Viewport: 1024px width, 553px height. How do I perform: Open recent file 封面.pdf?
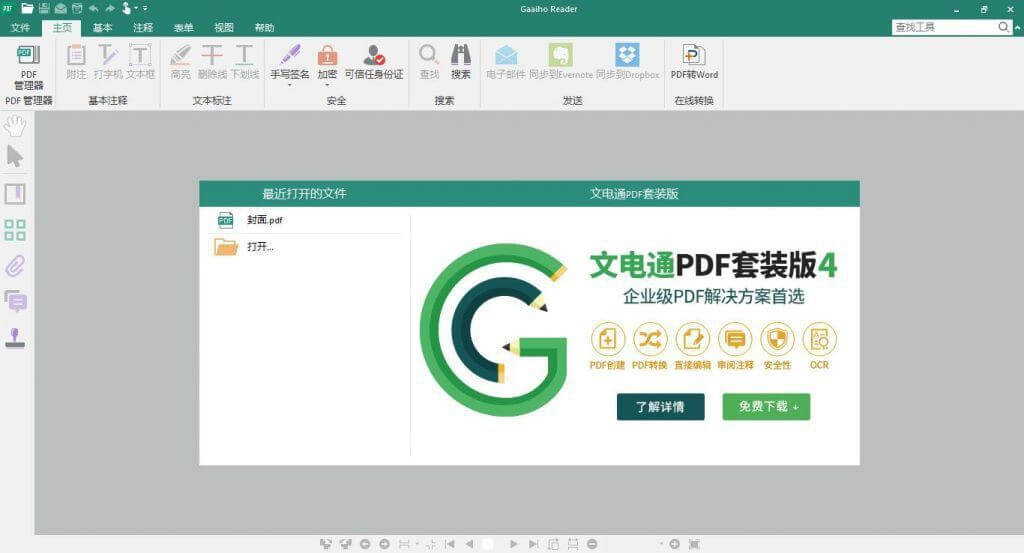265,220
